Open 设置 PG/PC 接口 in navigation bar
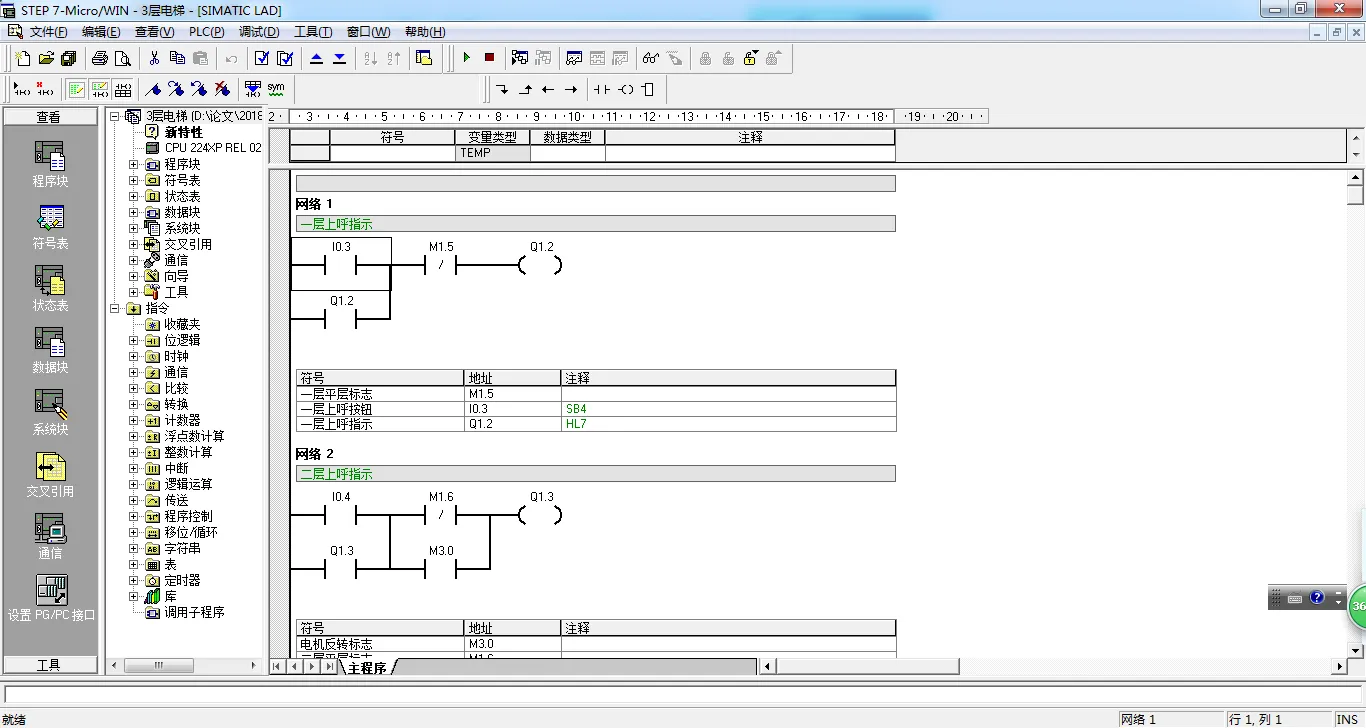1366x728 pixels. click(x=50, y=598)
